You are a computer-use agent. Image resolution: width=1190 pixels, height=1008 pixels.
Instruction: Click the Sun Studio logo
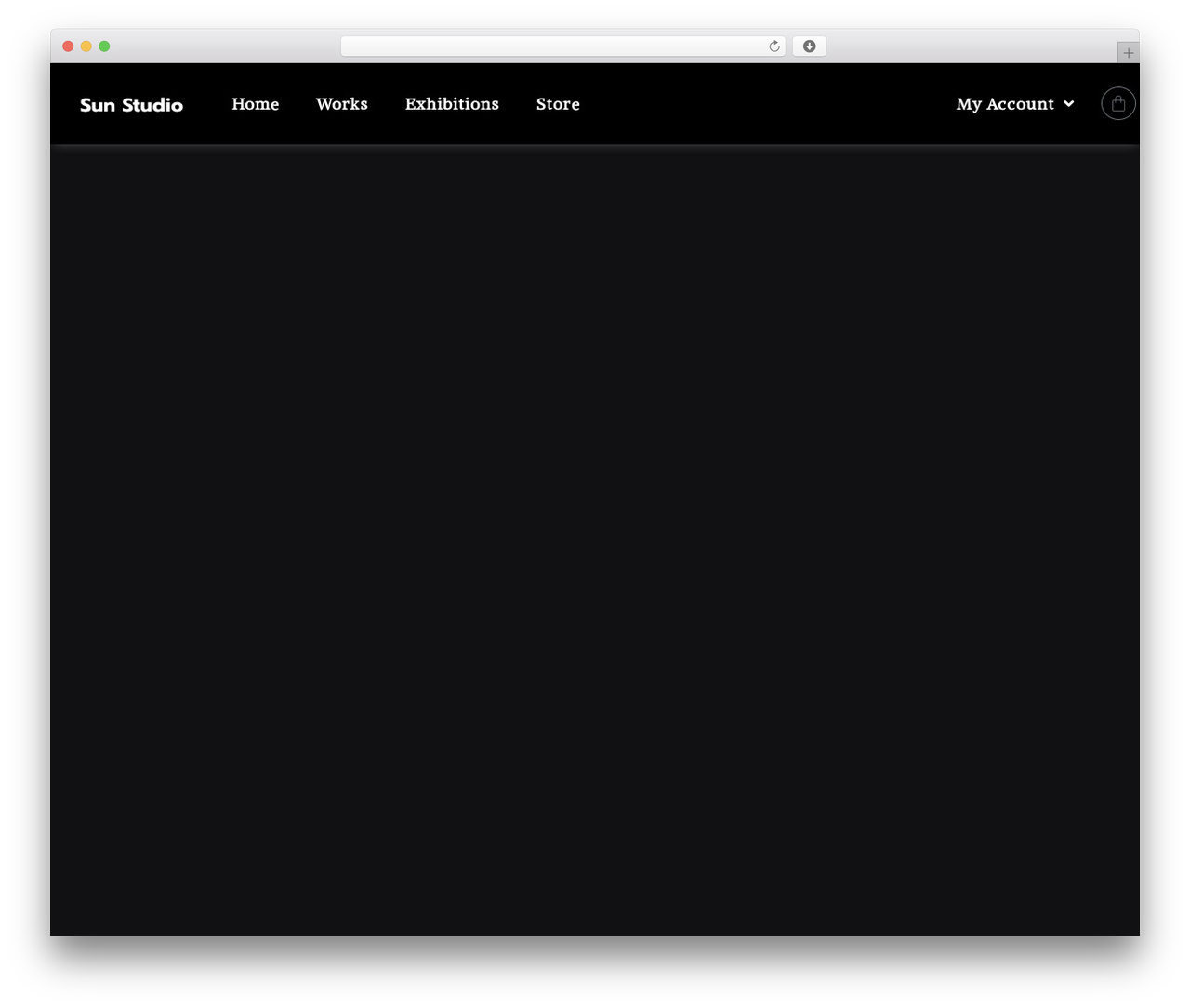(131, 105)
